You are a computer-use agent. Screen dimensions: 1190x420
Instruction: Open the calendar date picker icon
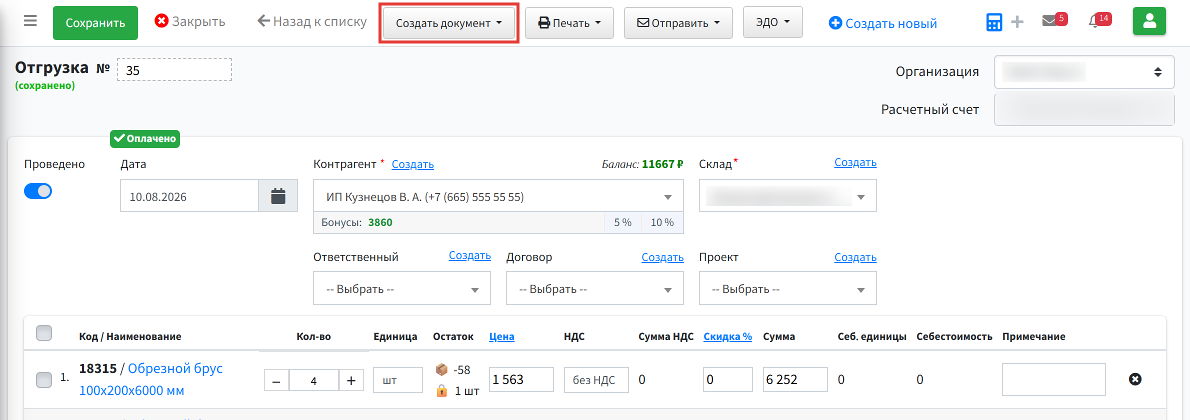(x=279, y=196)
